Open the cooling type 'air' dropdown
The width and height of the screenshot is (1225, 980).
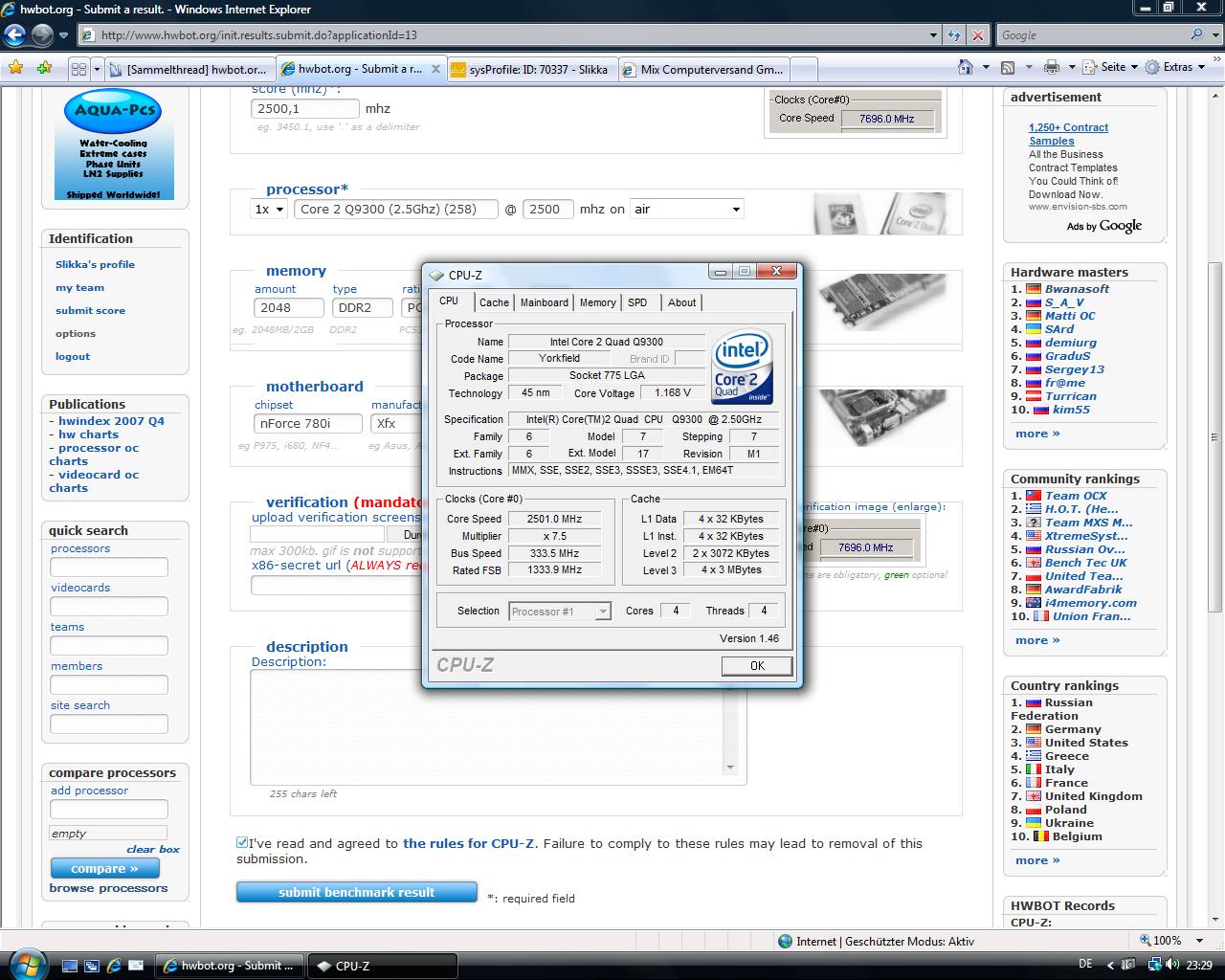tap(686, 209)
